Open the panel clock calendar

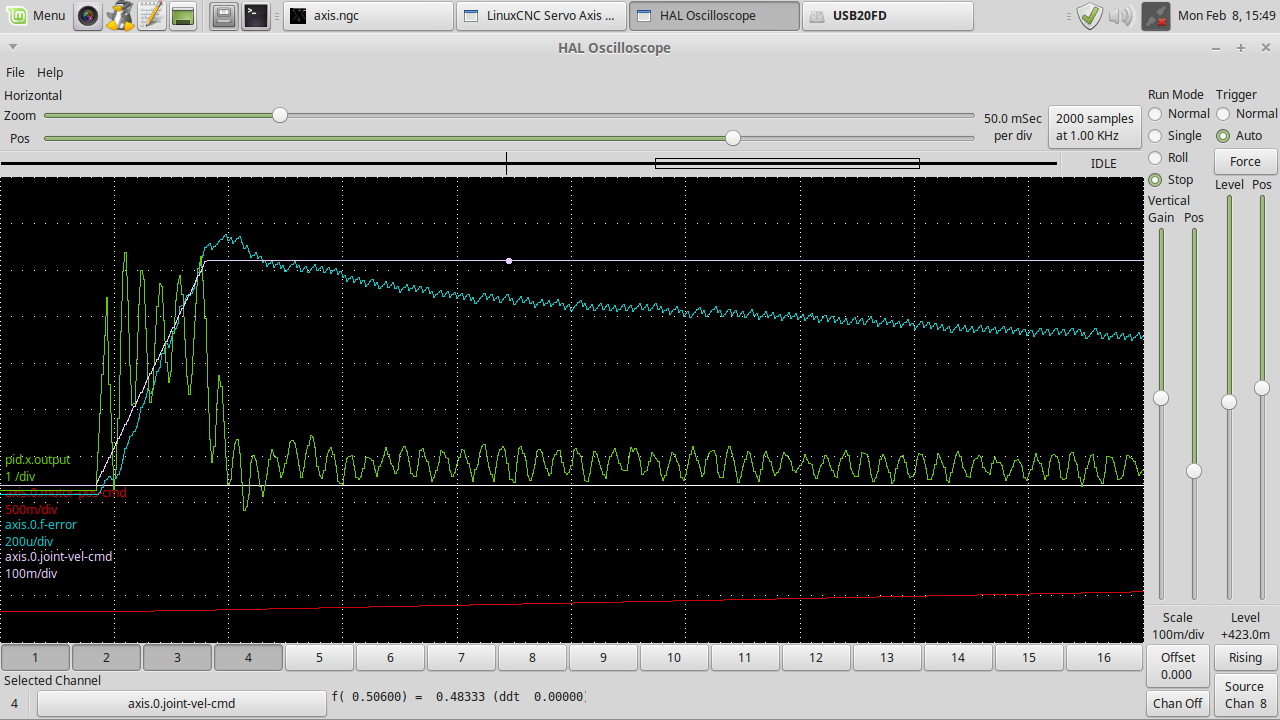point(1225,15)
